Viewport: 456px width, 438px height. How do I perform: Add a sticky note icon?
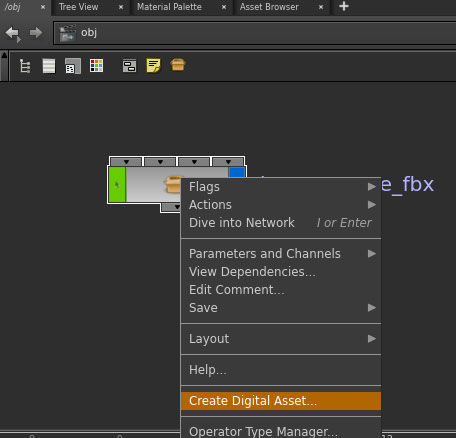[153, 65]
